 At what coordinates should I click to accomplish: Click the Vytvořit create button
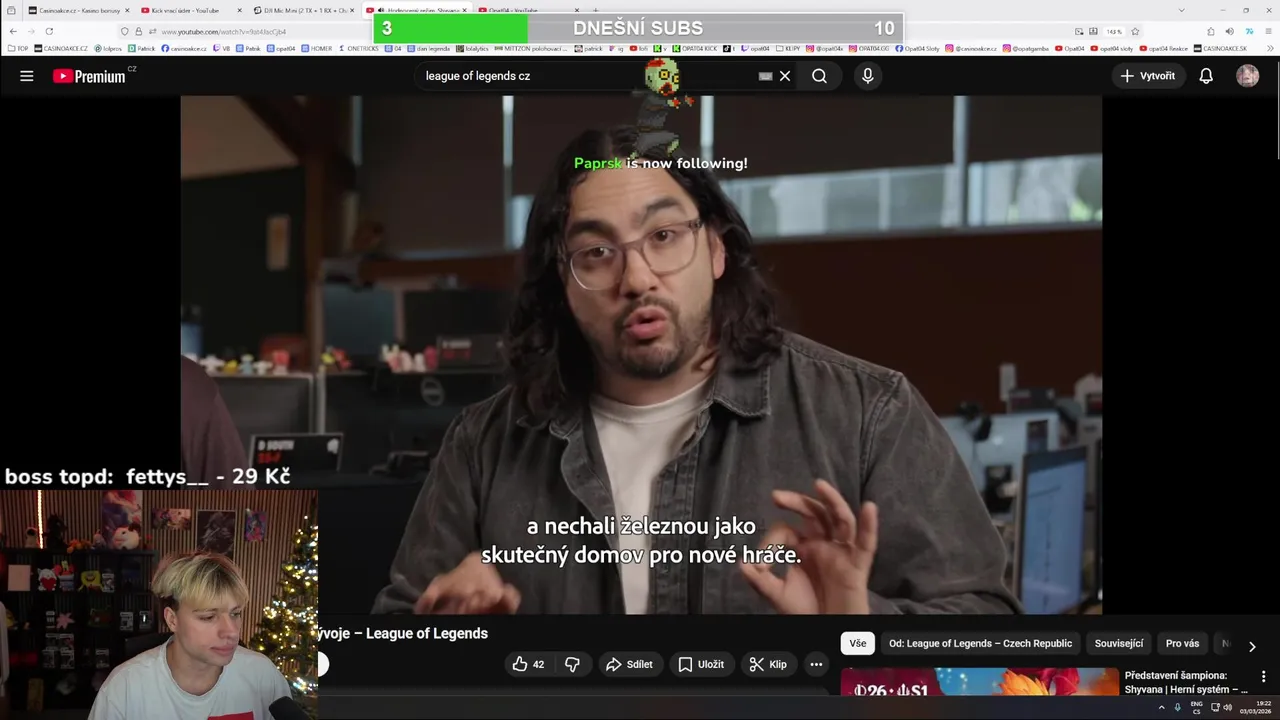pos(1148,76)
